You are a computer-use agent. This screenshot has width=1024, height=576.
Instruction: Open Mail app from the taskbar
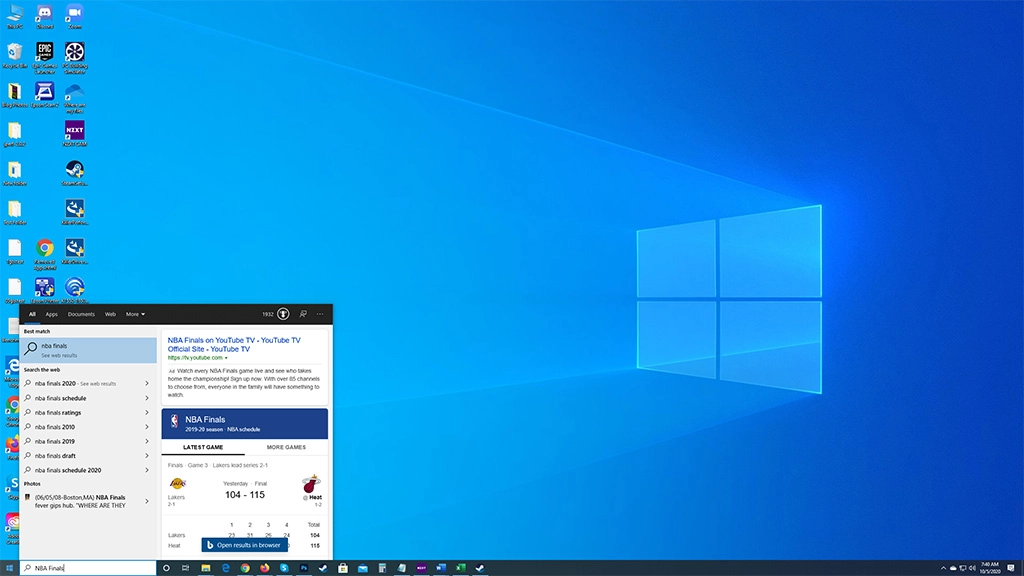click(362, 568)
